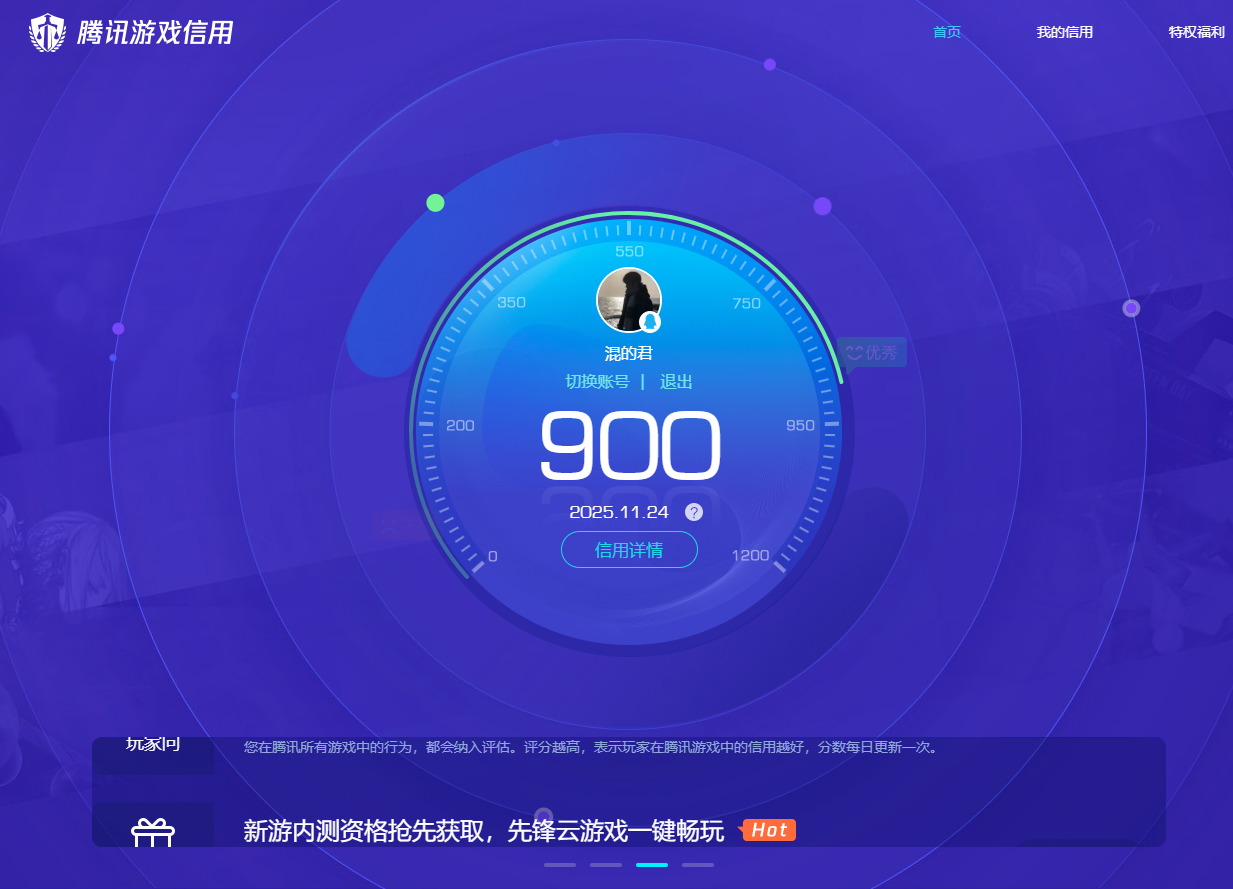
Task: Click the active cyan carousel indicator
Action: [x=652, y=864]
